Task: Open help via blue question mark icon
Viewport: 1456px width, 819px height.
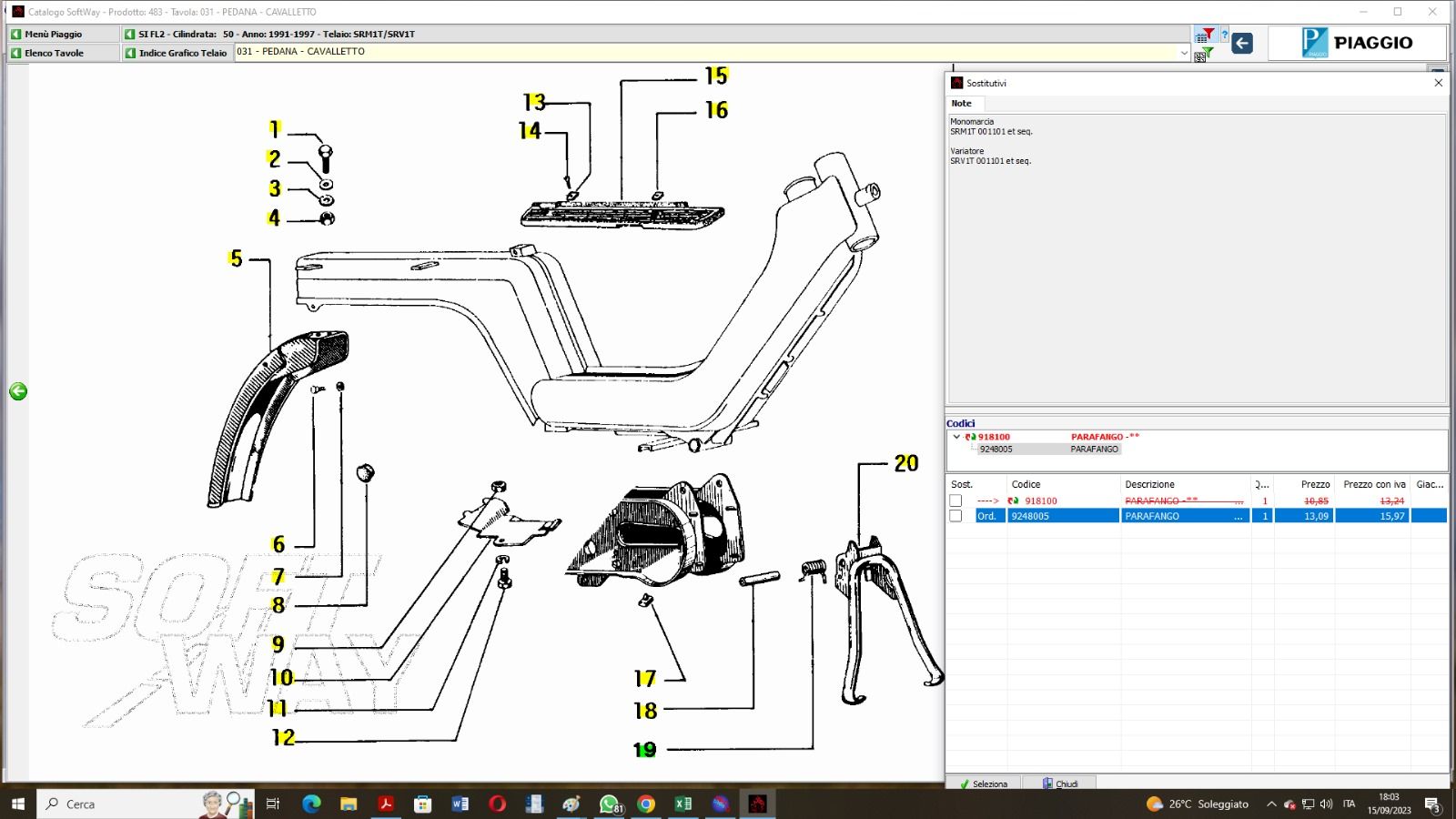Action: [x=1224, y=35]
